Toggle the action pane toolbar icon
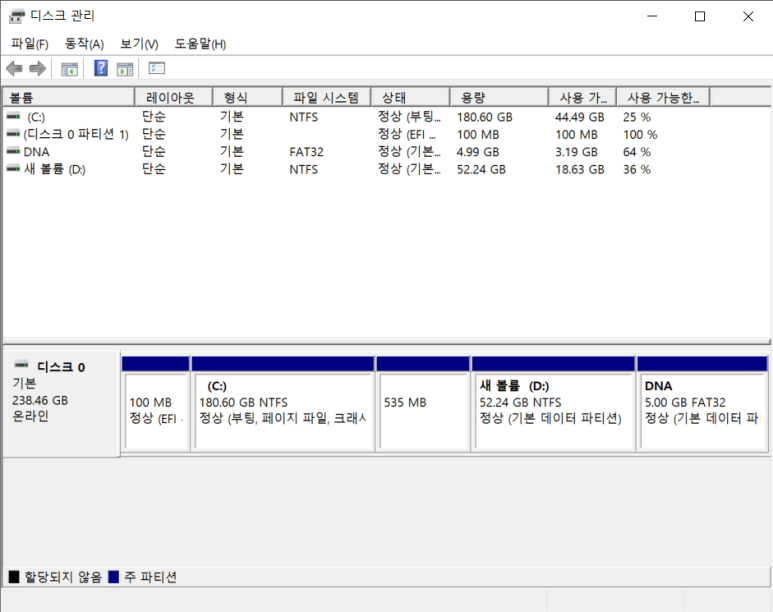The height and width of the screenshot is (612, 773). tap(125, 69)
